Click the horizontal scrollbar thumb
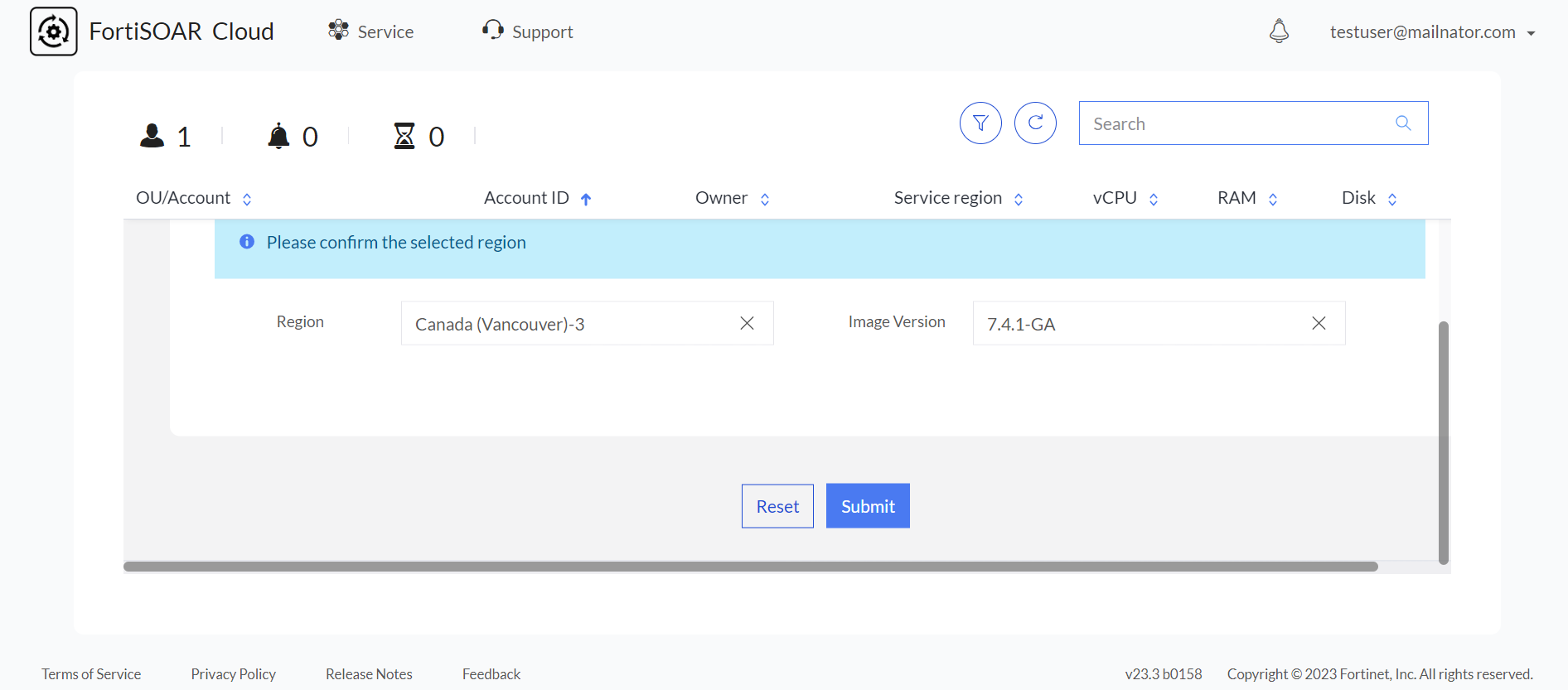This screenshot has width=1568, height=690. pos(751,567)
